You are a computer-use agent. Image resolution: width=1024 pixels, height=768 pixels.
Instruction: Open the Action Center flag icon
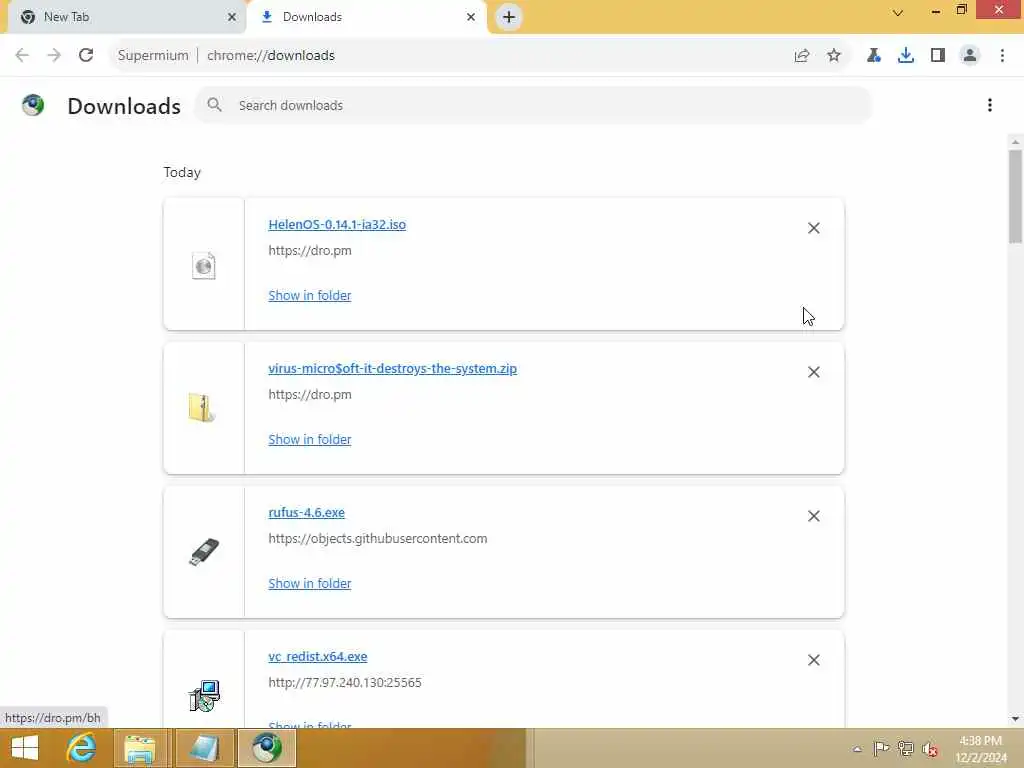pos(881,748)
